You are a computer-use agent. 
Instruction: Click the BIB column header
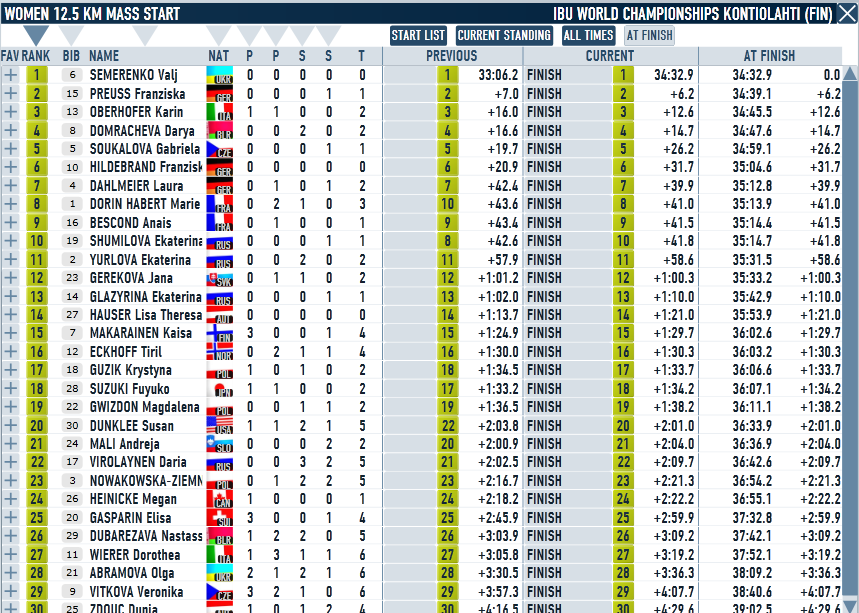tap(71, 56)
